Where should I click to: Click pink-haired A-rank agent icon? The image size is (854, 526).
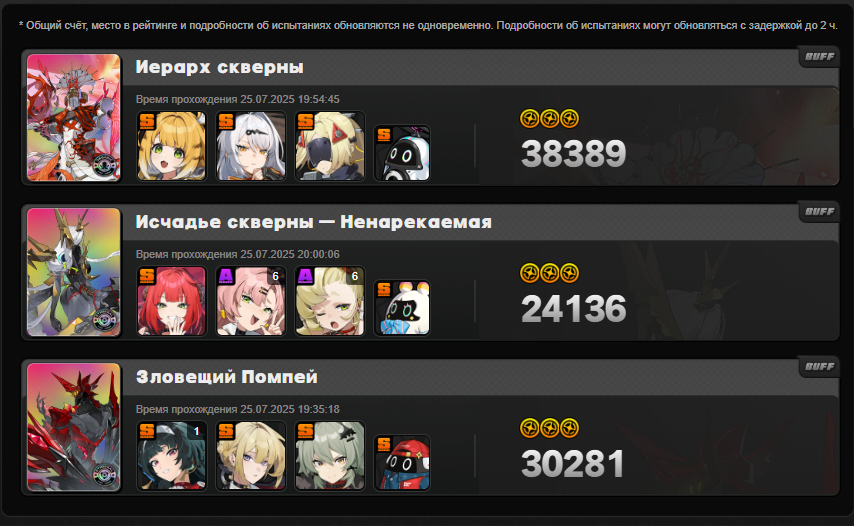tap(251, 301)
